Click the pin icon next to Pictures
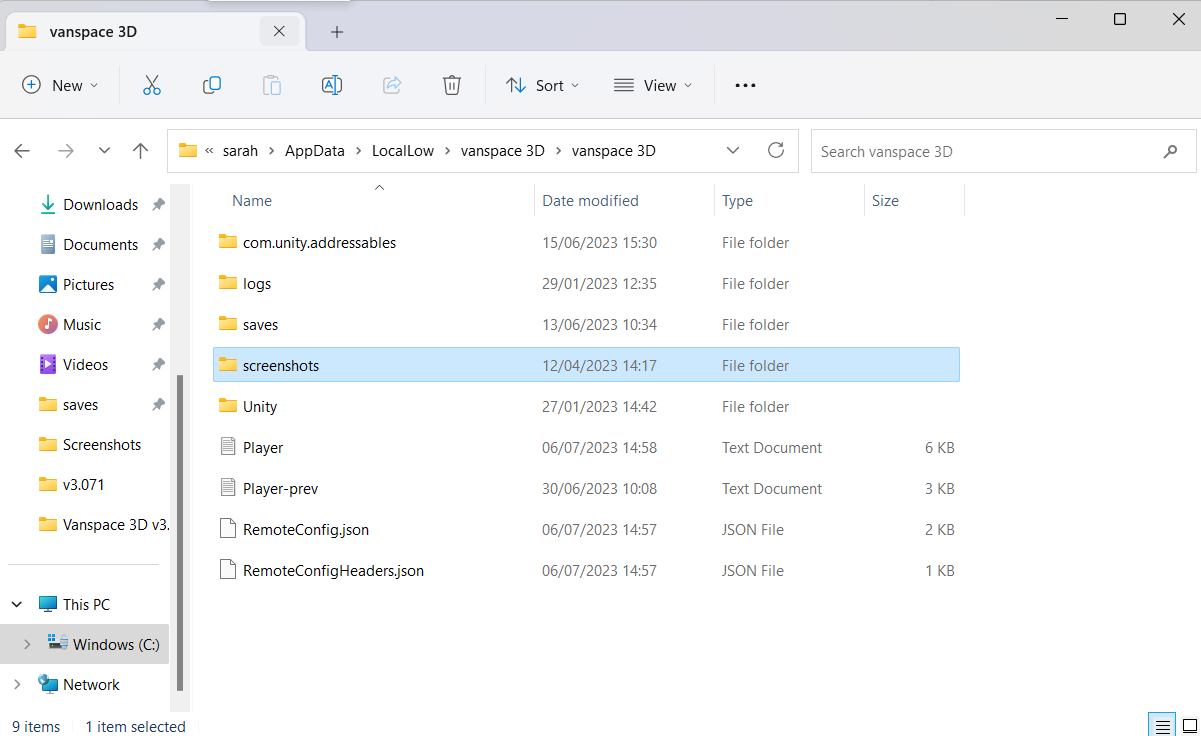The width and height of the screenshot is (1201, 736). click(x=158, y=284)
